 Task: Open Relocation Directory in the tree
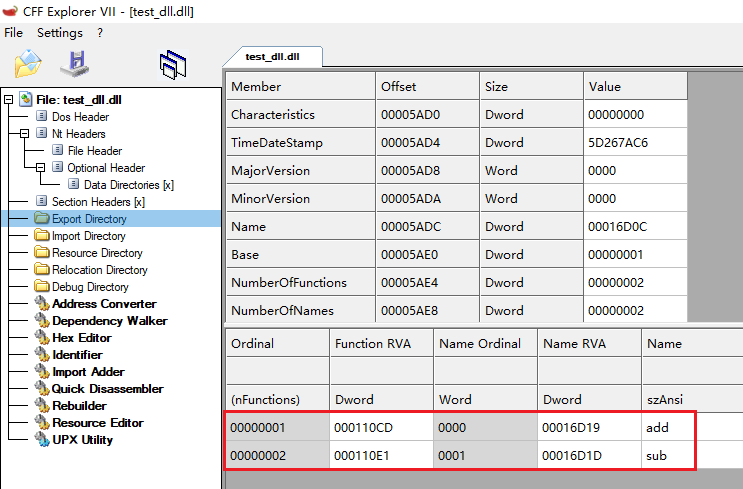pos(100,270)
